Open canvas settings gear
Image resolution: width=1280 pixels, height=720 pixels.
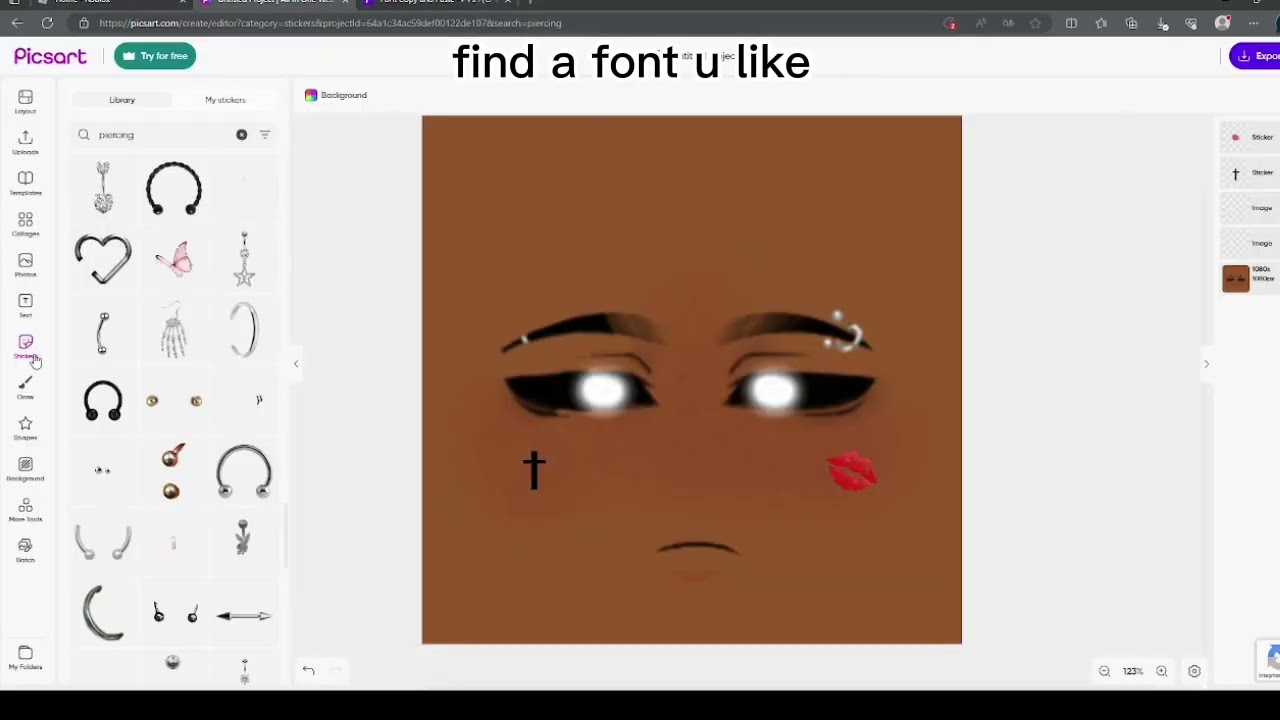1194,671
